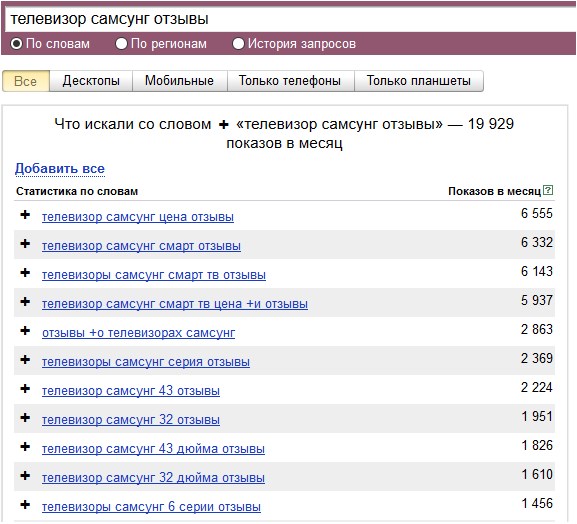Open link 'телевизор самсунг 43 отзывы'
Viewport: 577px width, 524px height.
[131, 391]
